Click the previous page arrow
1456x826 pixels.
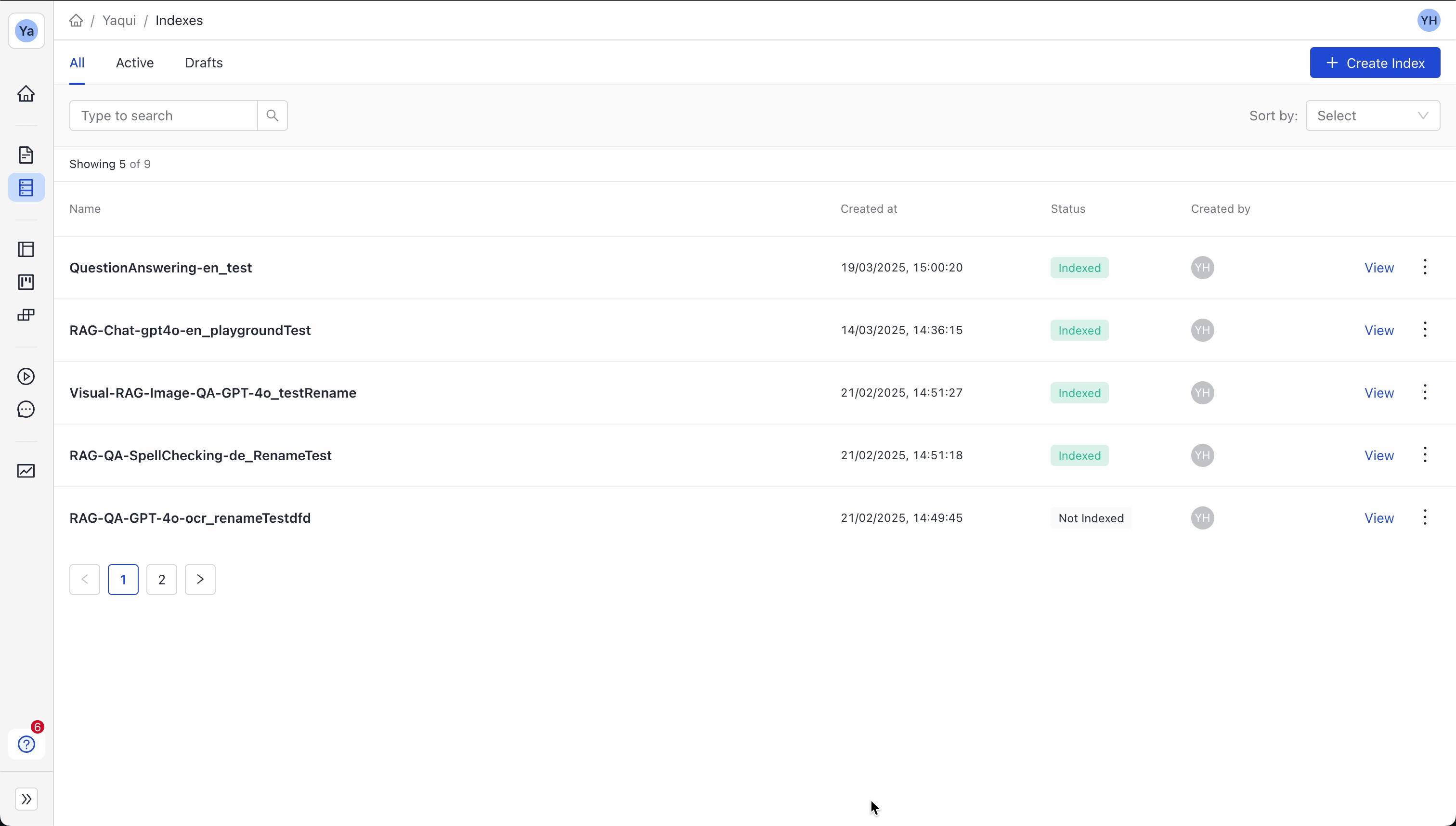point(85,579)
